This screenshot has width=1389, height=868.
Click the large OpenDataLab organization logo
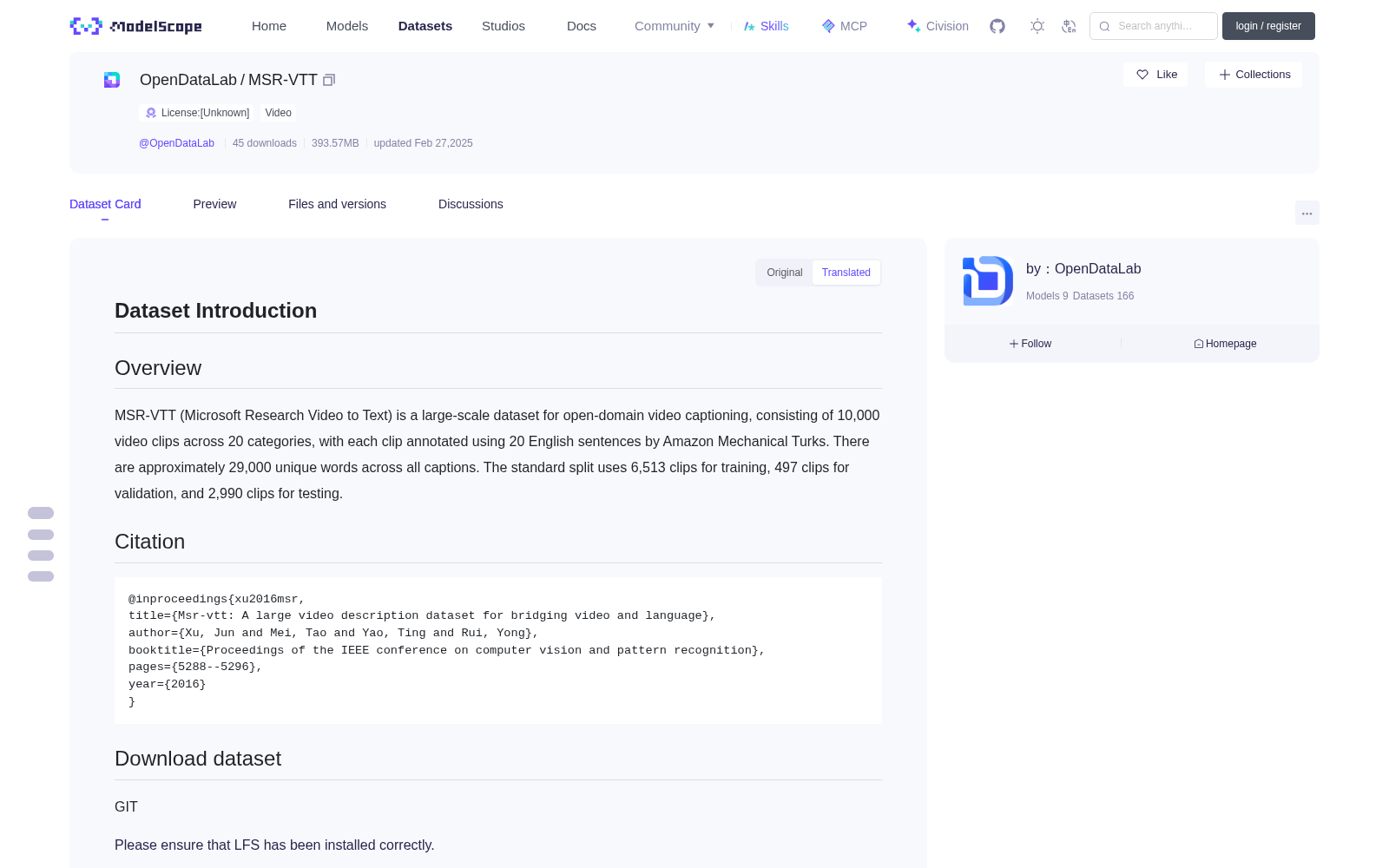coord(988,280)
